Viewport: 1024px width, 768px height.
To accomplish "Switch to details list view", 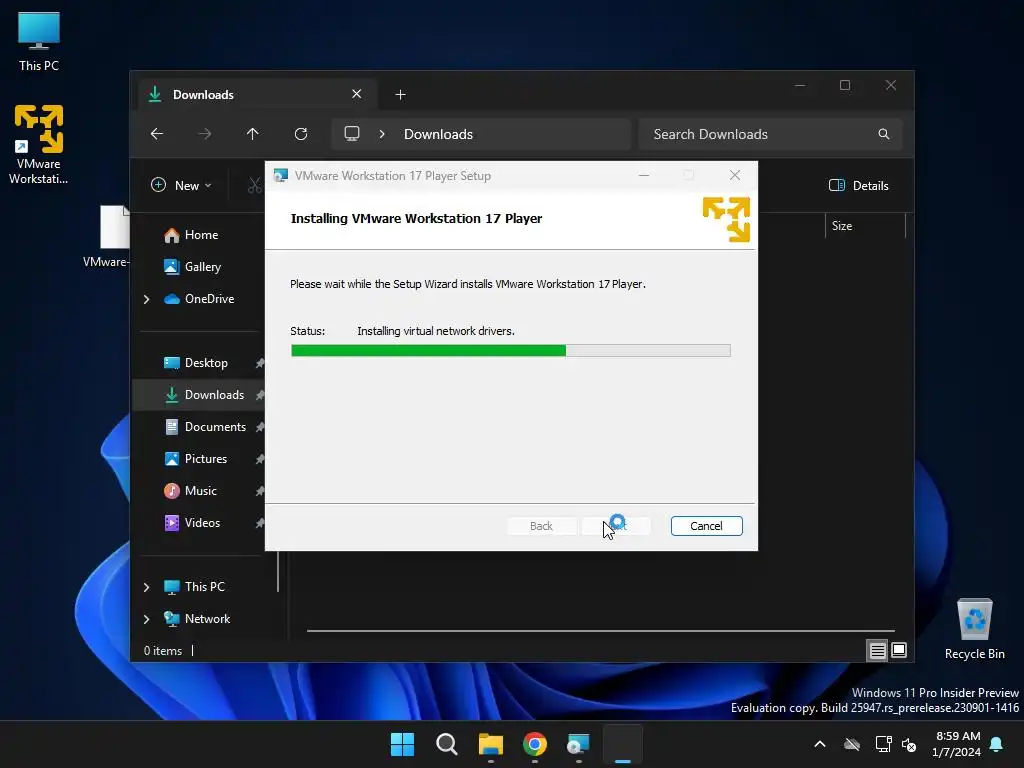I will 877,650.
